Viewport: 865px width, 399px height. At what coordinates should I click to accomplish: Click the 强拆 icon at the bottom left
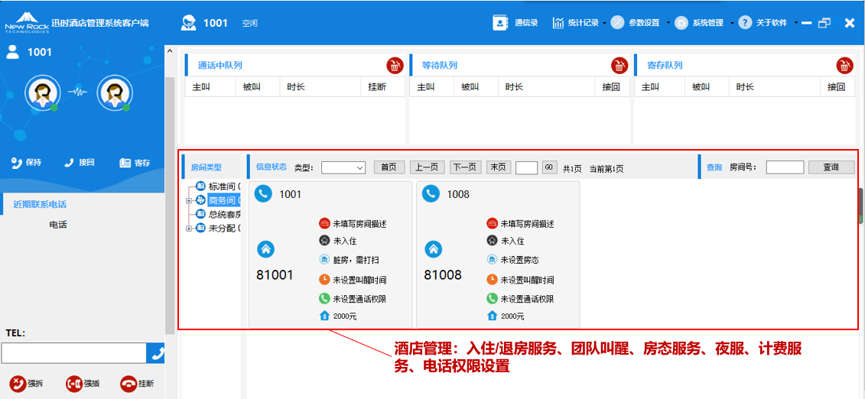(x=19, y=384)
